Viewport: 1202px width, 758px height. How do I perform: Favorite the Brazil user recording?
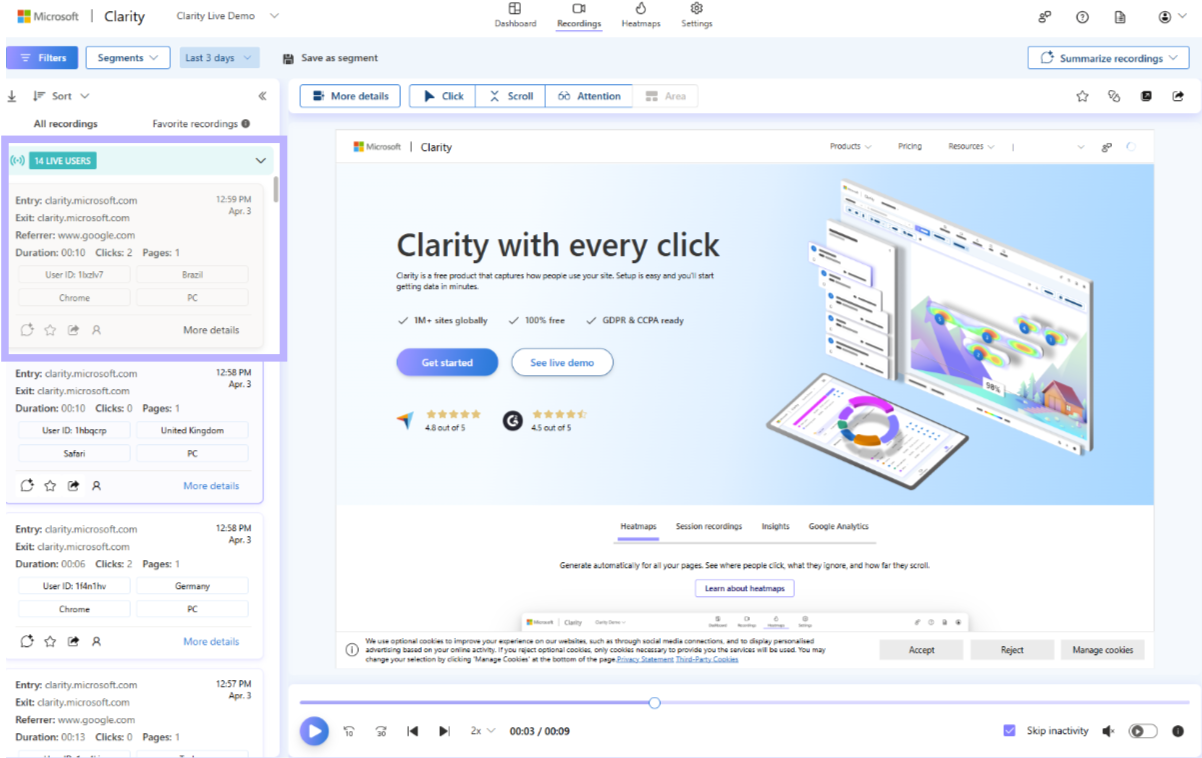pyautogui.click(x=50, y=329)
